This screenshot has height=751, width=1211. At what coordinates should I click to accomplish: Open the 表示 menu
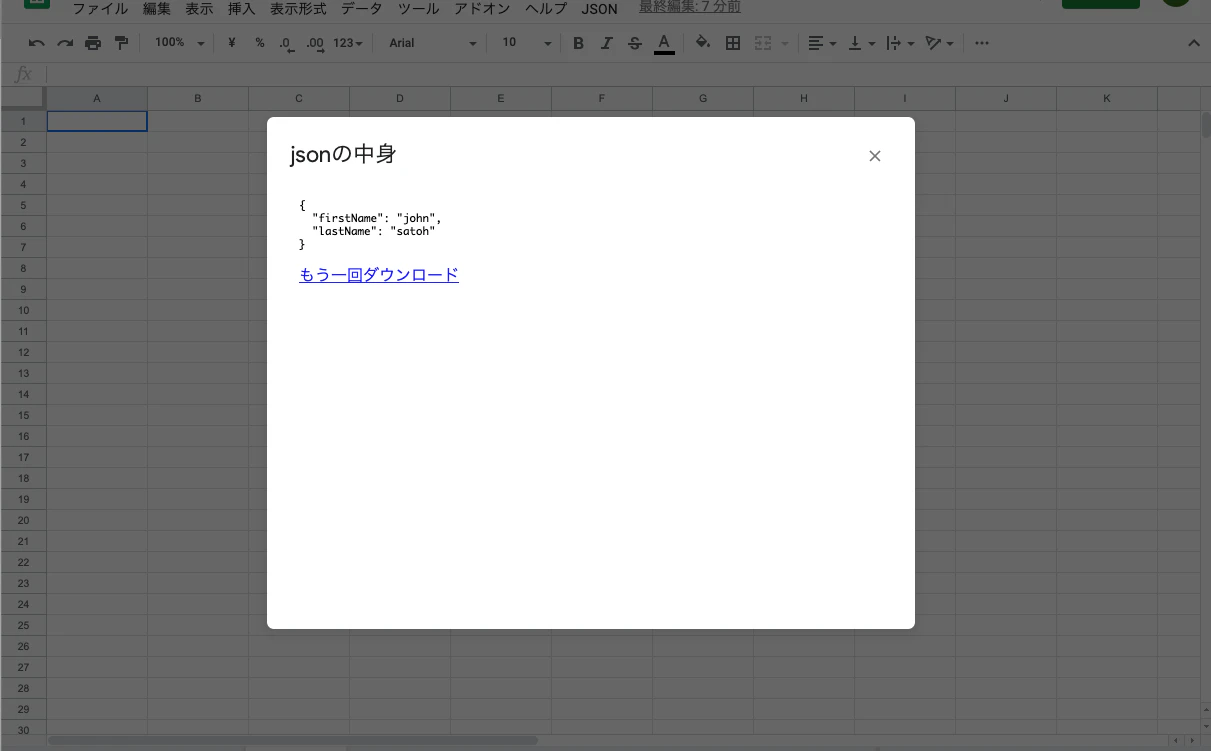[199, 9]
